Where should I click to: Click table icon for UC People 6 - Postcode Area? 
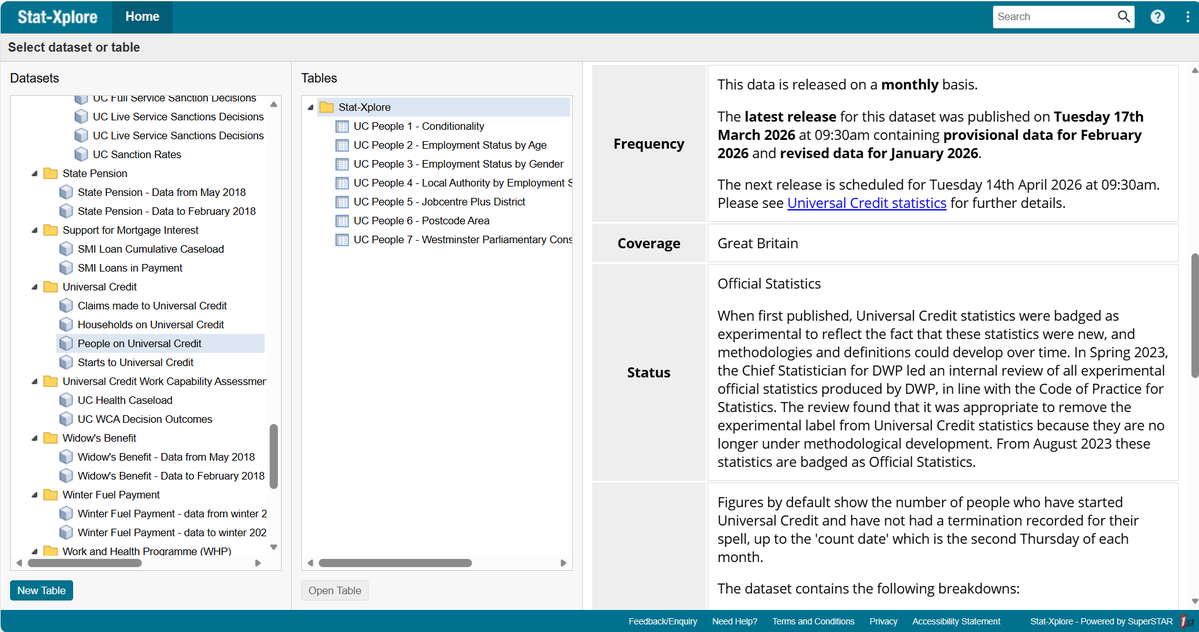[x=342, y=221]
